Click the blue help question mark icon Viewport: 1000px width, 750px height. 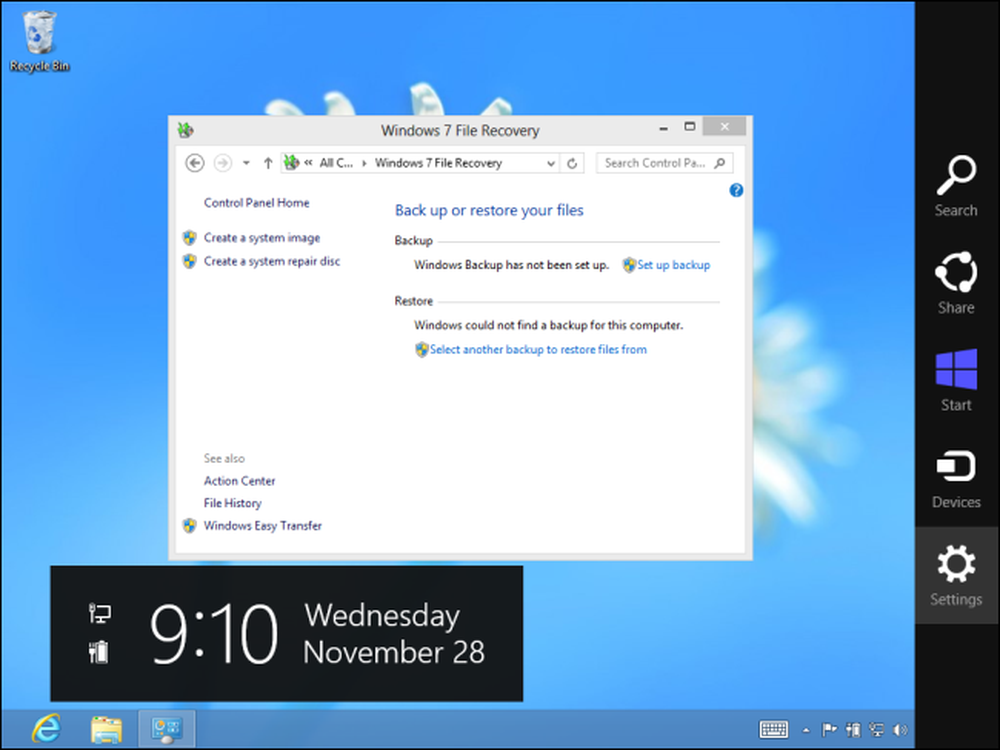click(736, 190)
